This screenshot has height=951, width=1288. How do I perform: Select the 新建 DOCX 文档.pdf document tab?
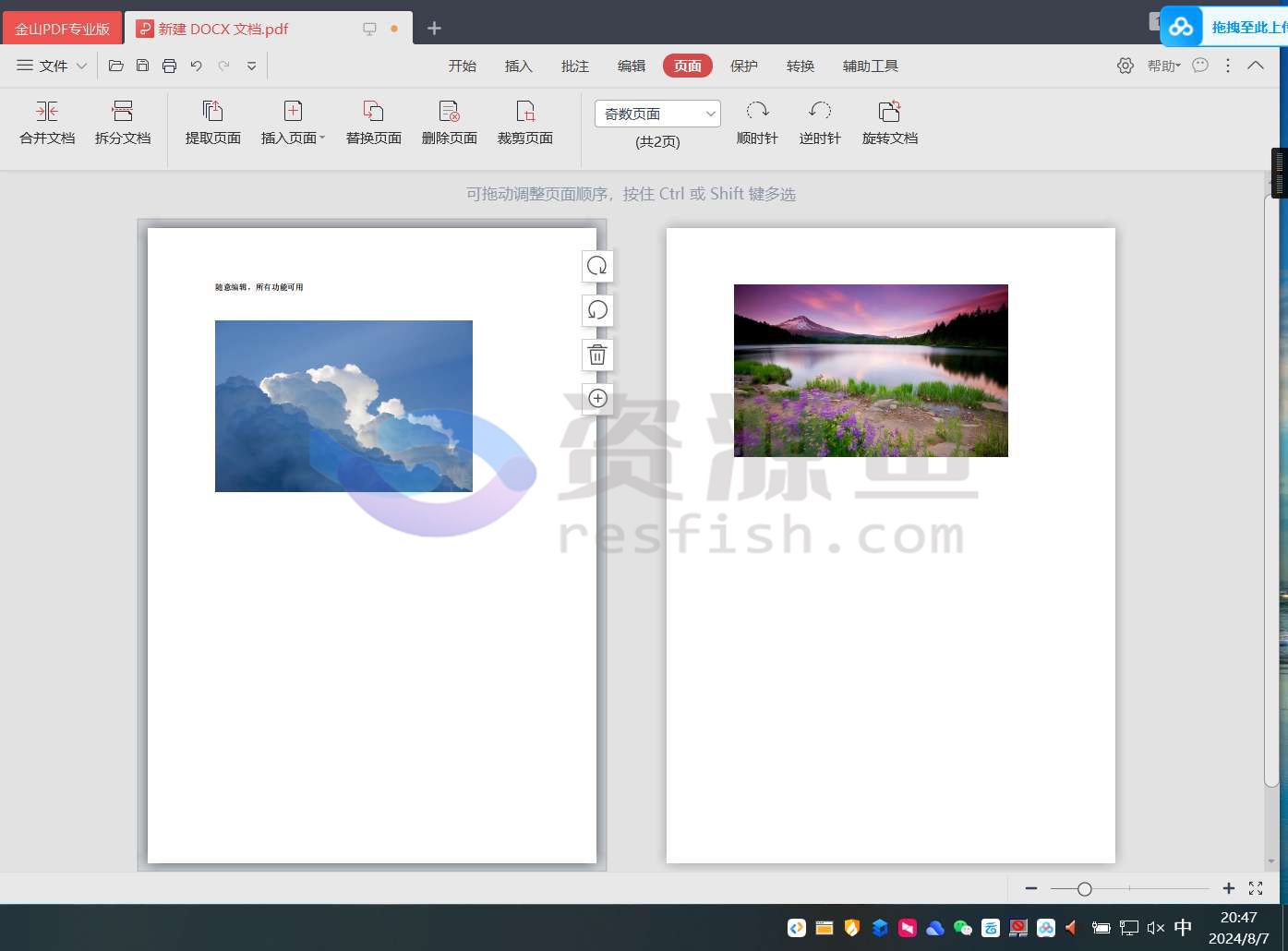pos(268,29)
